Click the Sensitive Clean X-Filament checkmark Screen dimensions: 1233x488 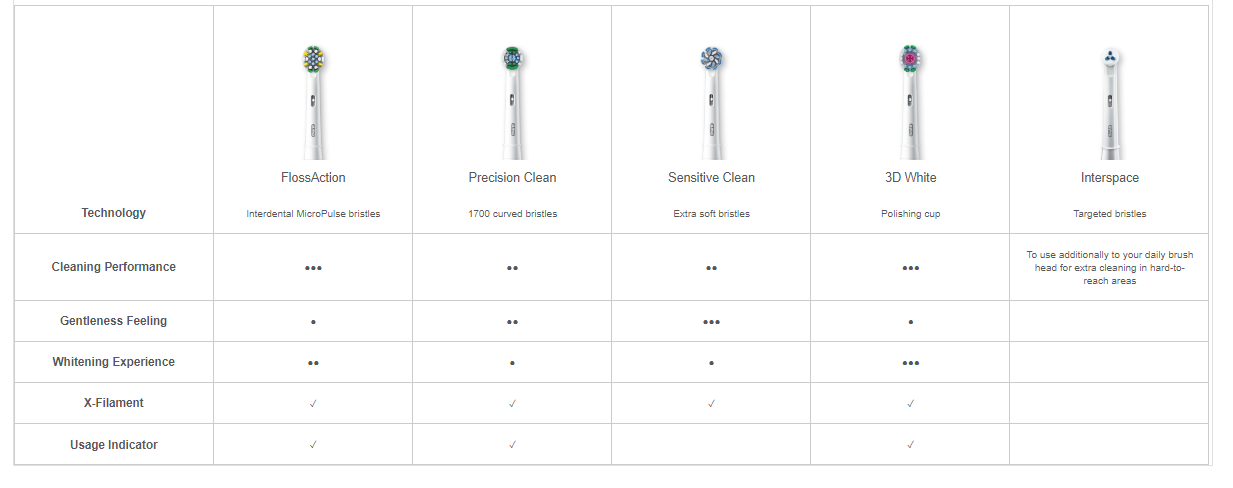(x=711, y=403)
